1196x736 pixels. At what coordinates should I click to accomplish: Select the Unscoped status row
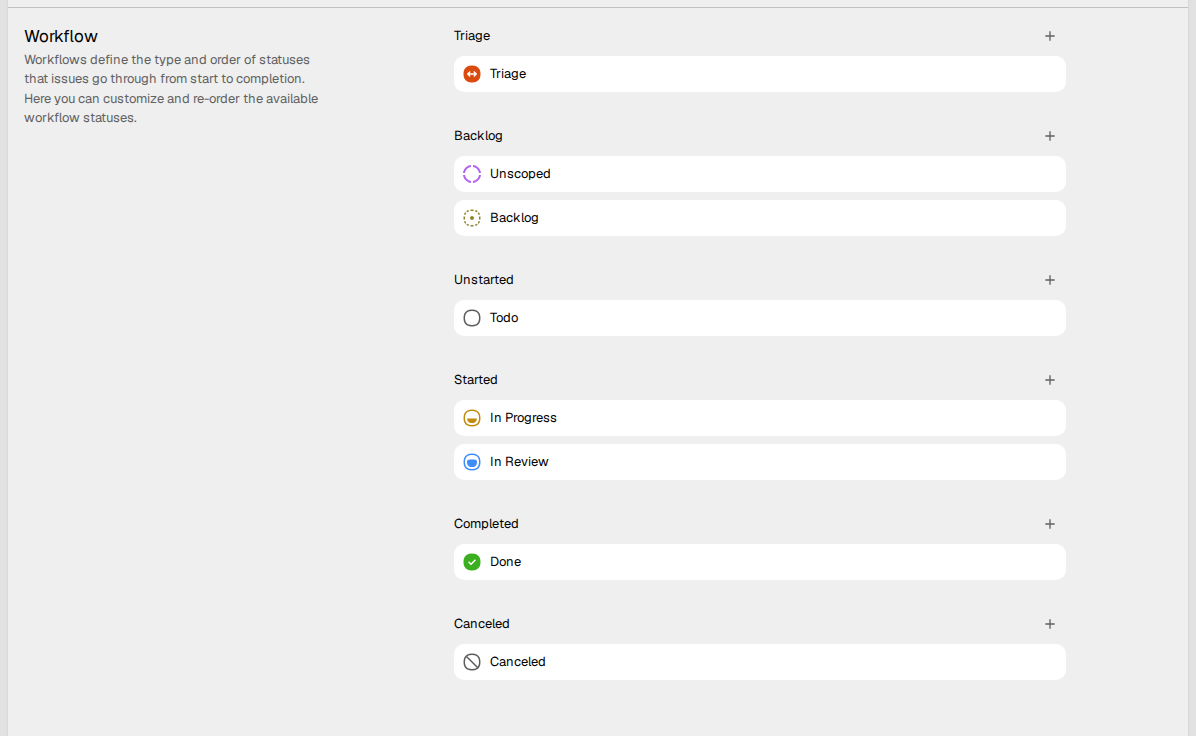(x=760, y=174)
